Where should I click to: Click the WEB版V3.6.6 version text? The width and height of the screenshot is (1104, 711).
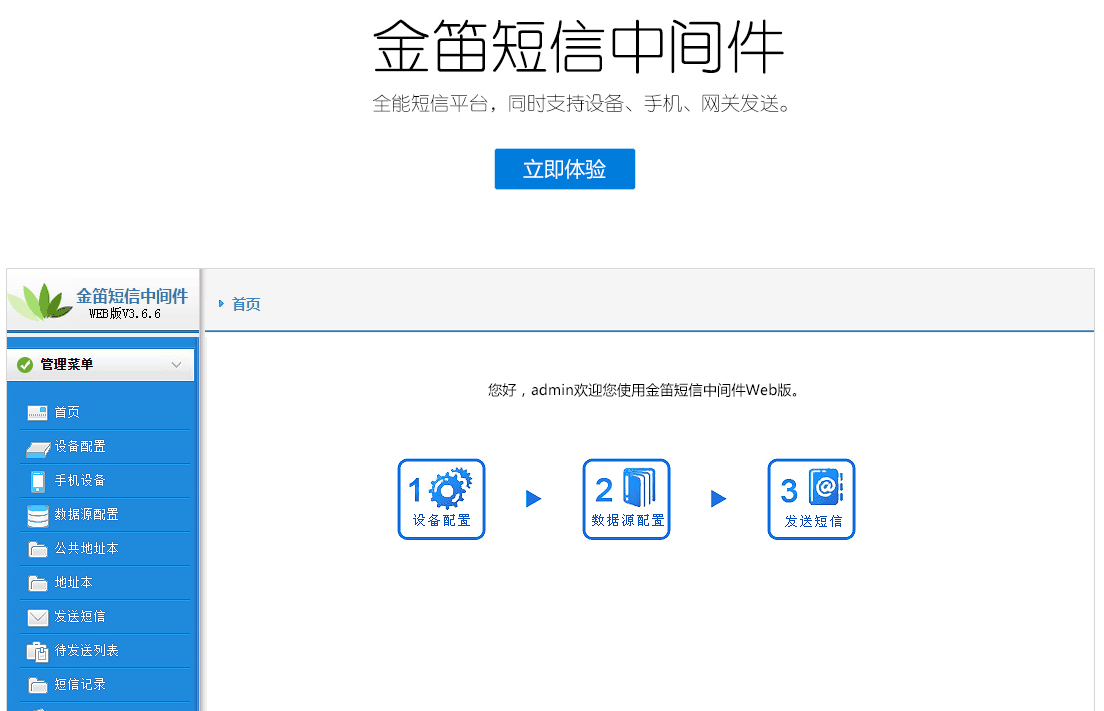[125, 314]
